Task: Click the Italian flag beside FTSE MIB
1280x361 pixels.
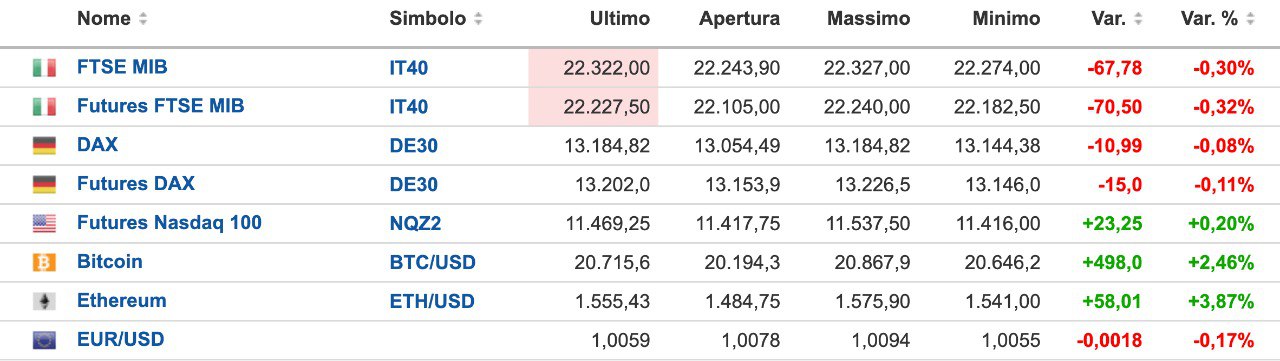Action: click(44, 68)
